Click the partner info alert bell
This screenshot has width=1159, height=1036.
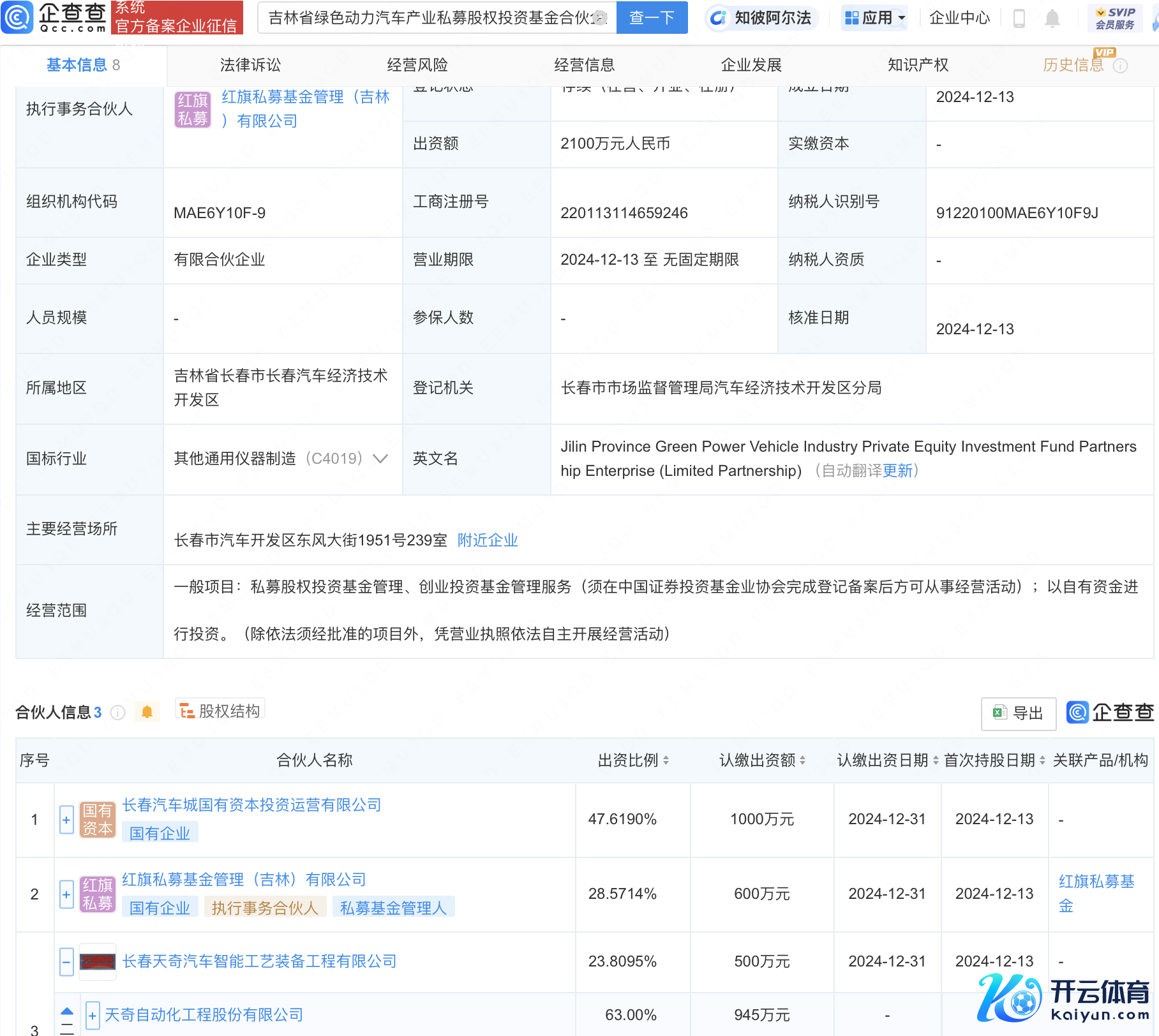(x=147, y=712)
